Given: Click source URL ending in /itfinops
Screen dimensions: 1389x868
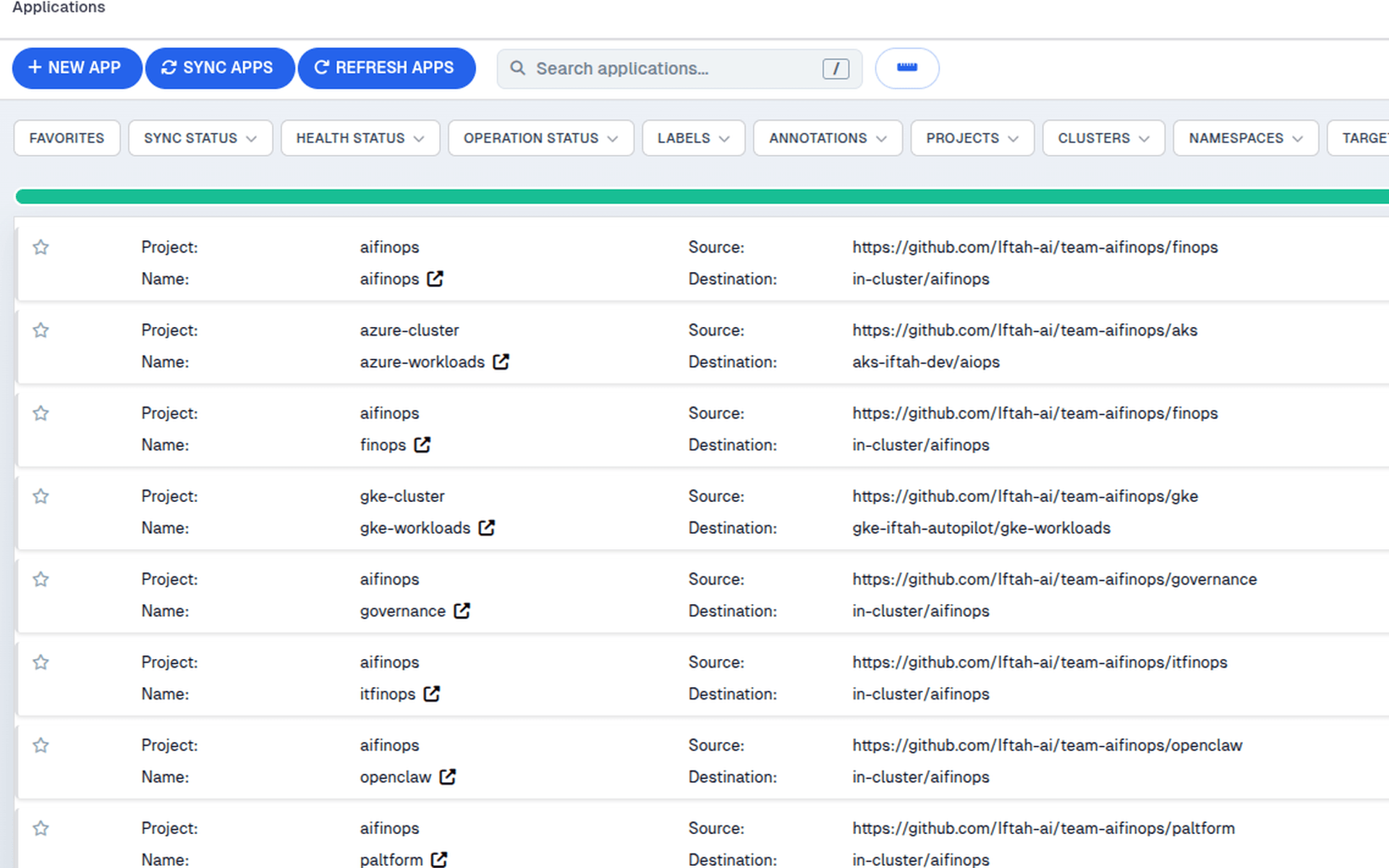Looking at the screenshot, I should click(1040, 663).
